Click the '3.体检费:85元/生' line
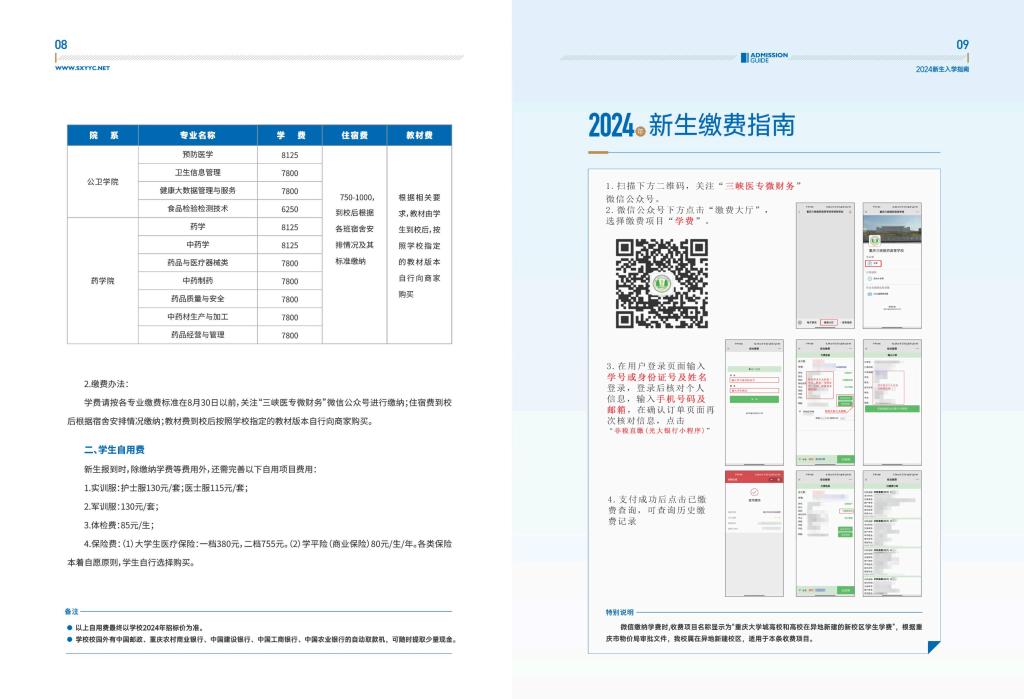Image resolution: width=1024 pixels, height=699 pixels. pos(119,525)
